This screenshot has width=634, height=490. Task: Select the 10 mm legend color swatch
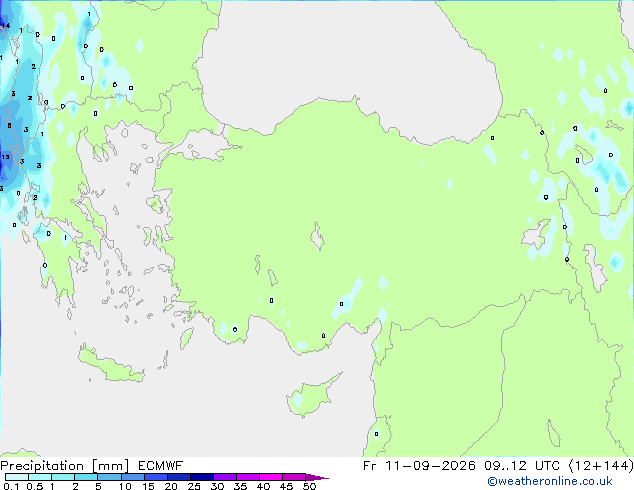point(132,477)
